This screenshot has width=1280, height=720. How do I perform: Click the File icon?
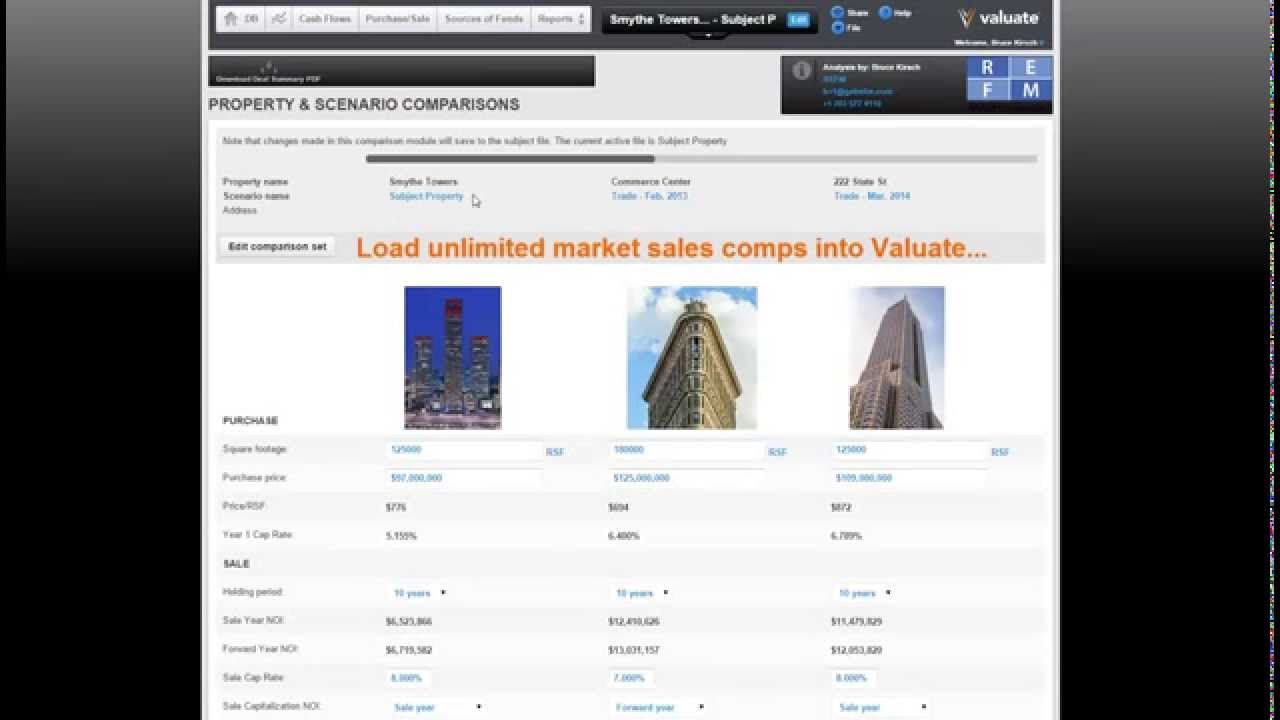838,28
